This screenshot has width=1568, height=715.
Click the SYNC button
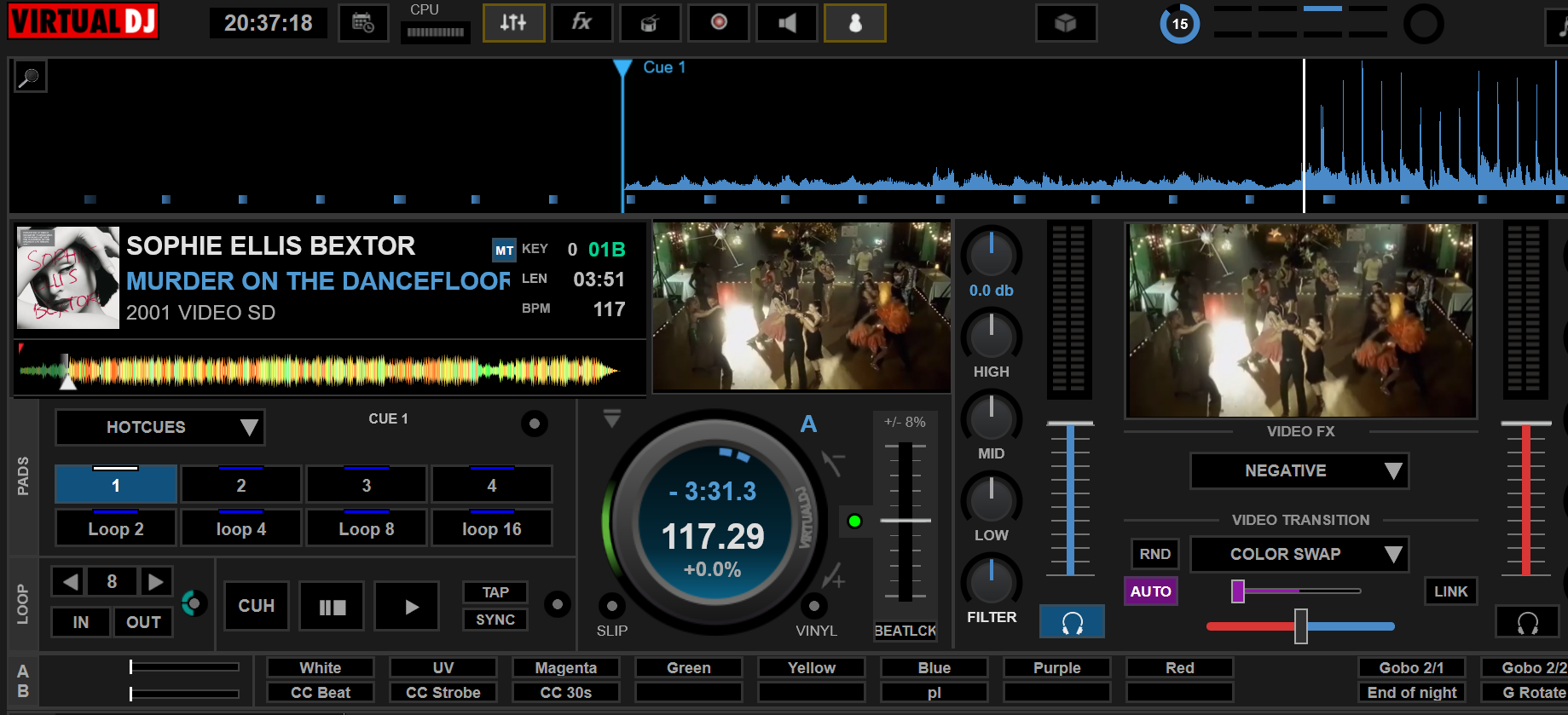[x=495, y=620]
